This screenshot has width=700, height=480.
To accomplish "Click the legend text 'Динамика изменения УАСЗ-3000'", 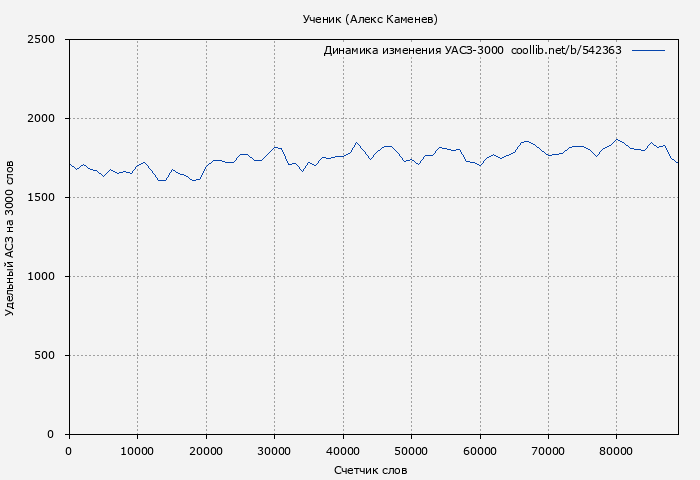I will pyautogui.click(x=413, y=50).
